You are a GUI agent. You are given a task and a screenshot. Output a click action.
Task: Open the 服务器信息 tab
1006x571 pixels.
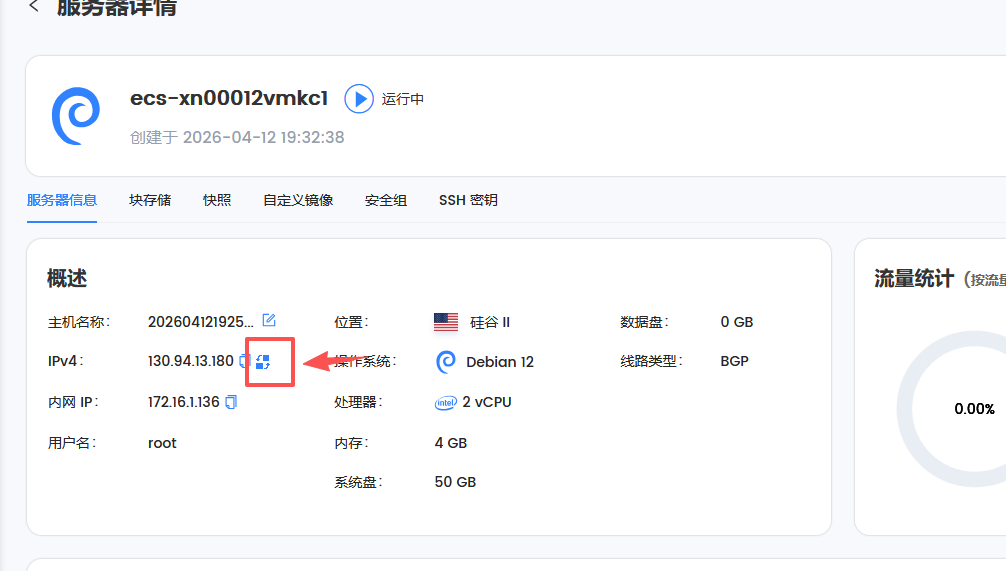tap(62, 200)
